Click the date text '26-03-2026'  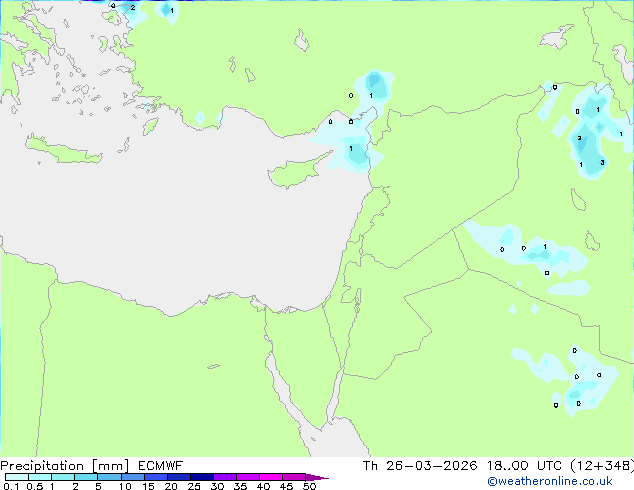click(x=431, y=466)
